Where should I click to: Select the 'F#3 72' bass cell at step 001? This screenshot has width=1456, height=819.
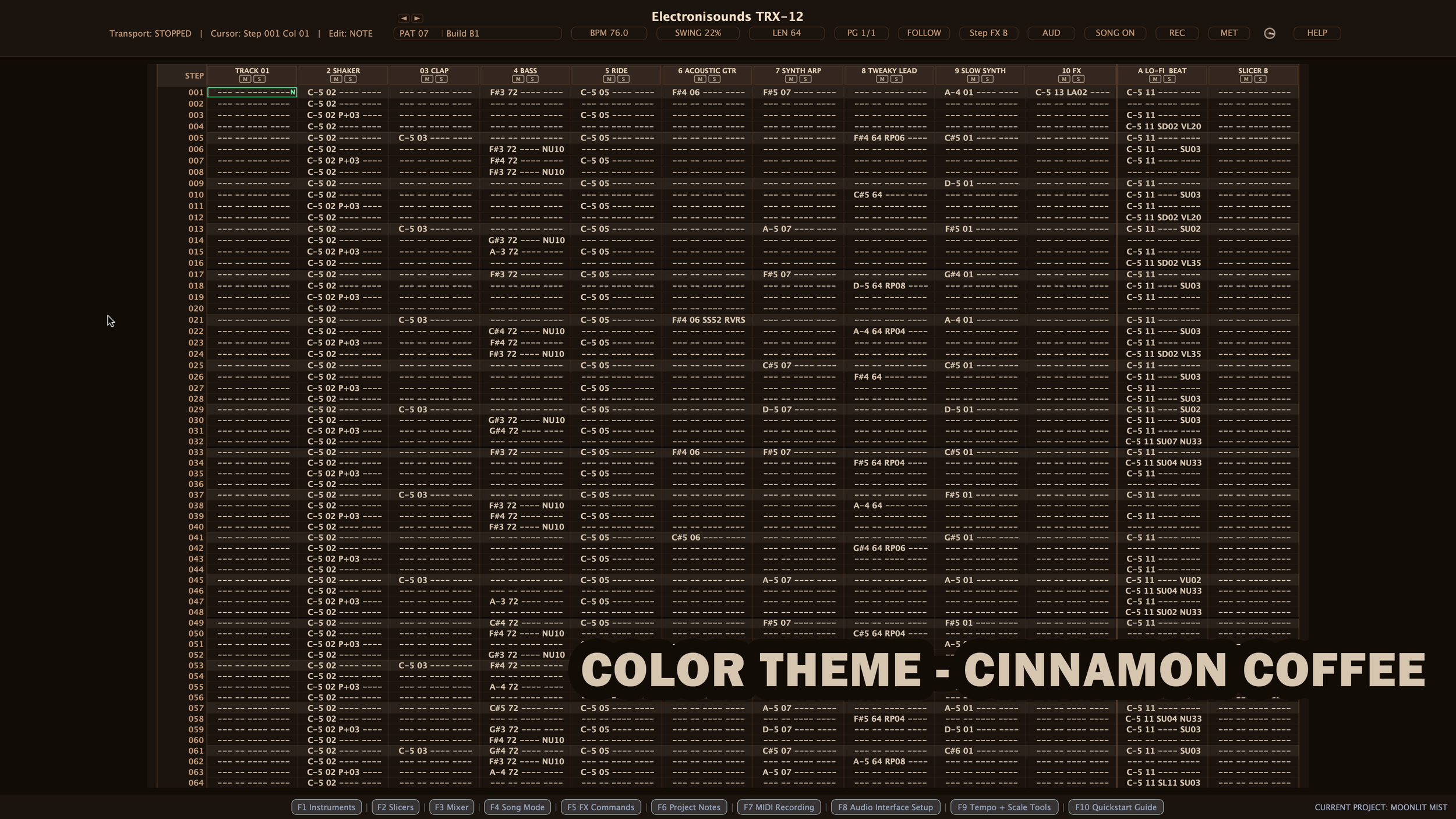pyautogui.click(x=526, y=92)
